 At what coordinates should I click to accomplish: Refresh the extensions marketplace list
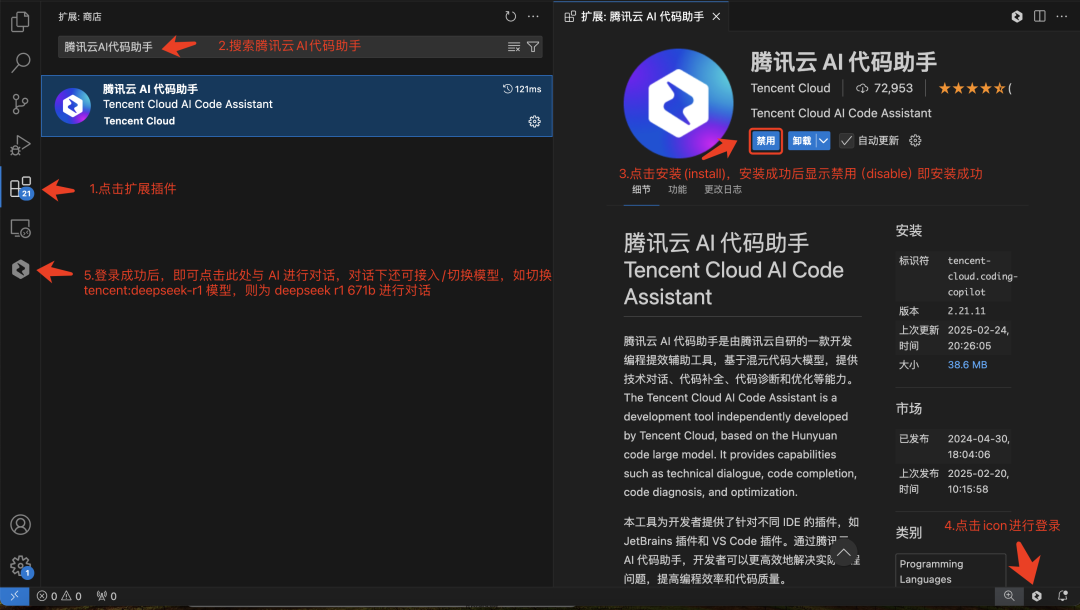click(510, 17)
